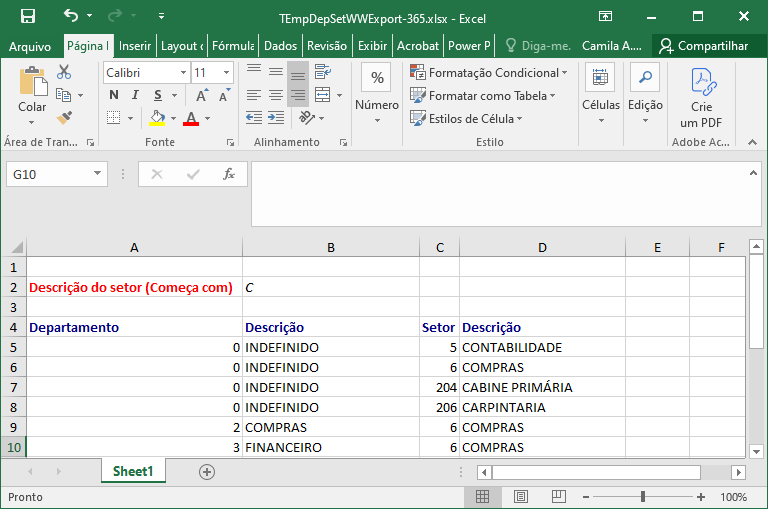Add a new sheet with plus button
This screenshot has width=768, height=509.
tap(207, 472)
